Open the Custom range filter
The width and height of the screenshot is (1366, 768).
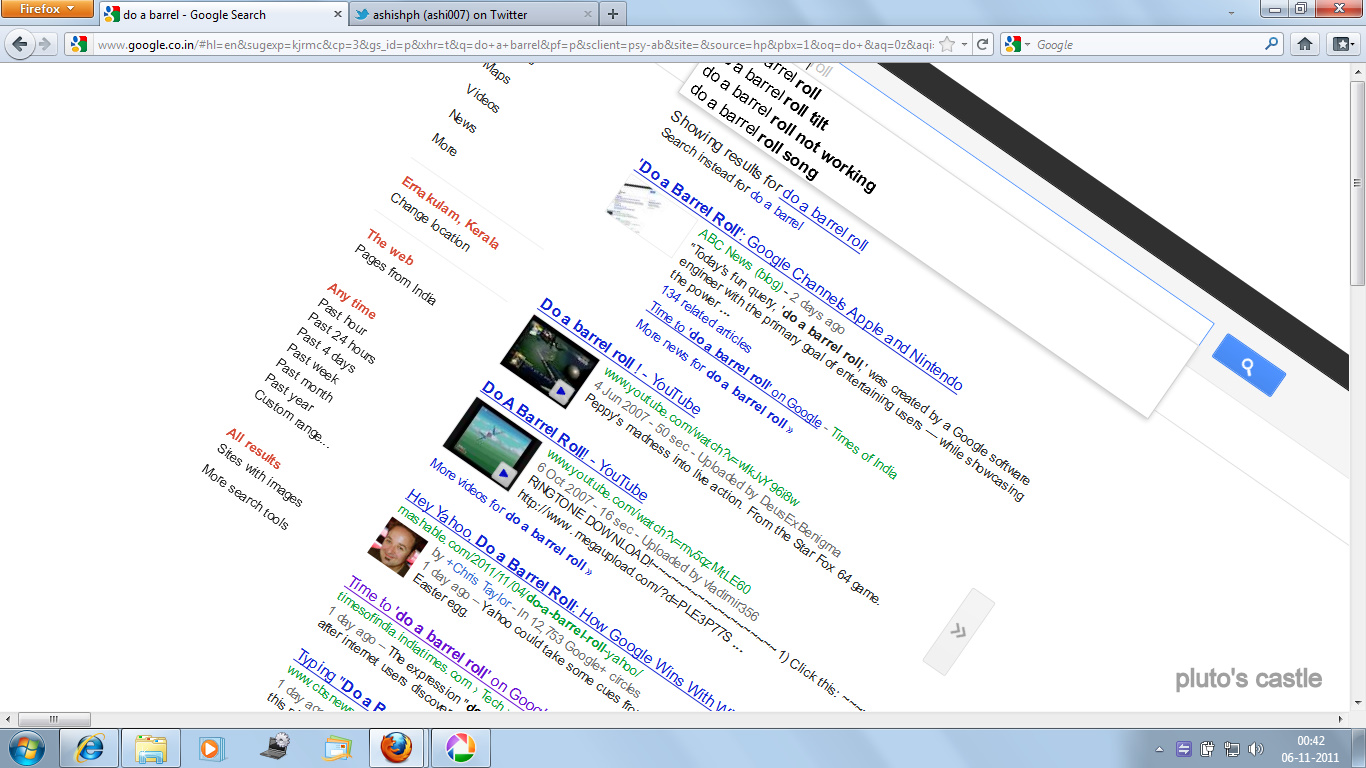291,419
